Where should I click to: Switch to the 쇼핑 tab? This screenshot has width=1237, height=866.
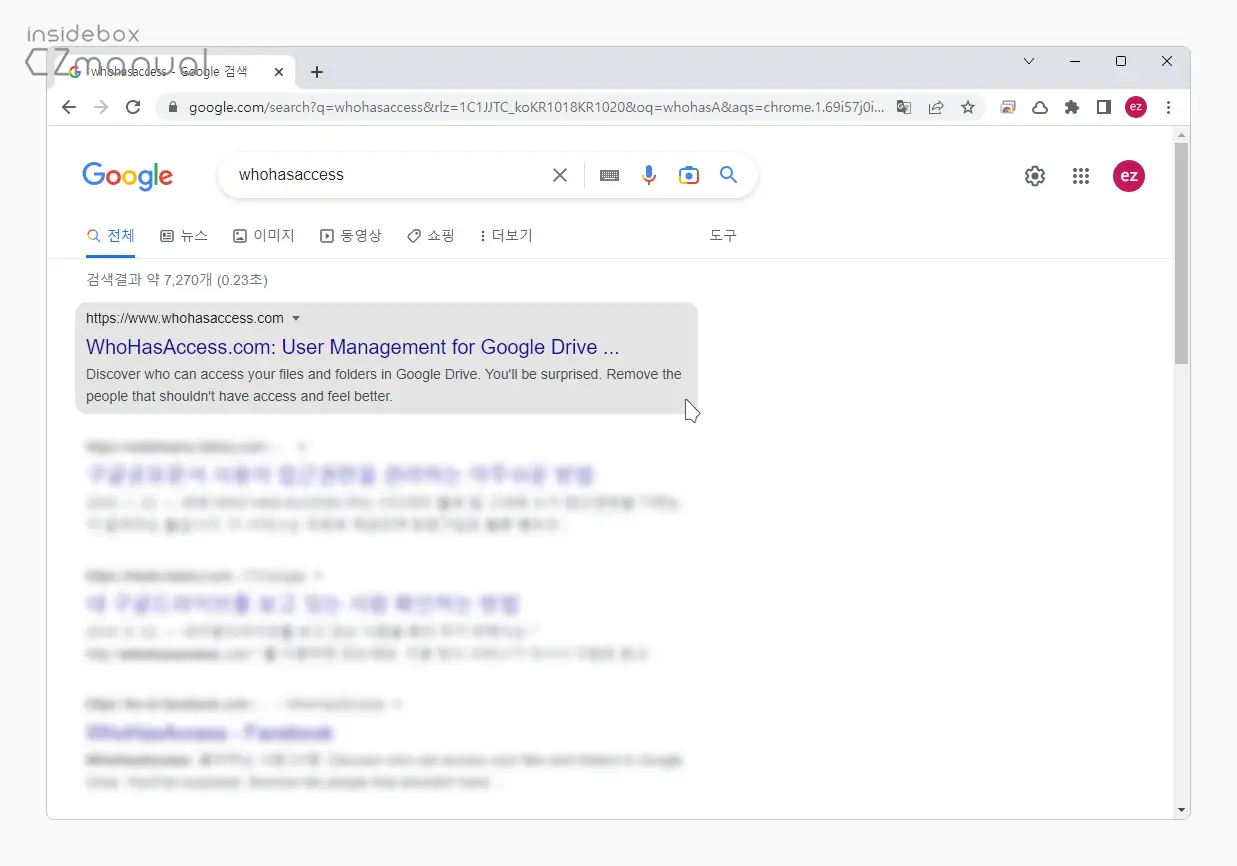431,236
